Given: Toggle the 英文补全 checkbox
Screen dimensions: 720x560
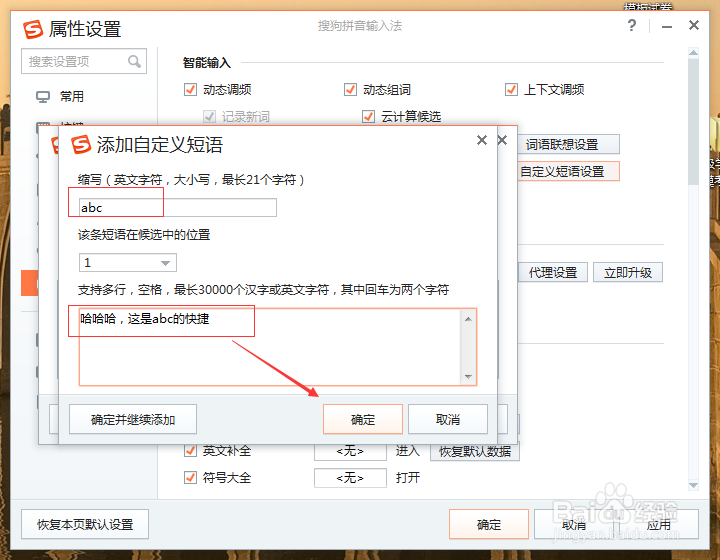Looking at the screenshot, I should 190,451.
